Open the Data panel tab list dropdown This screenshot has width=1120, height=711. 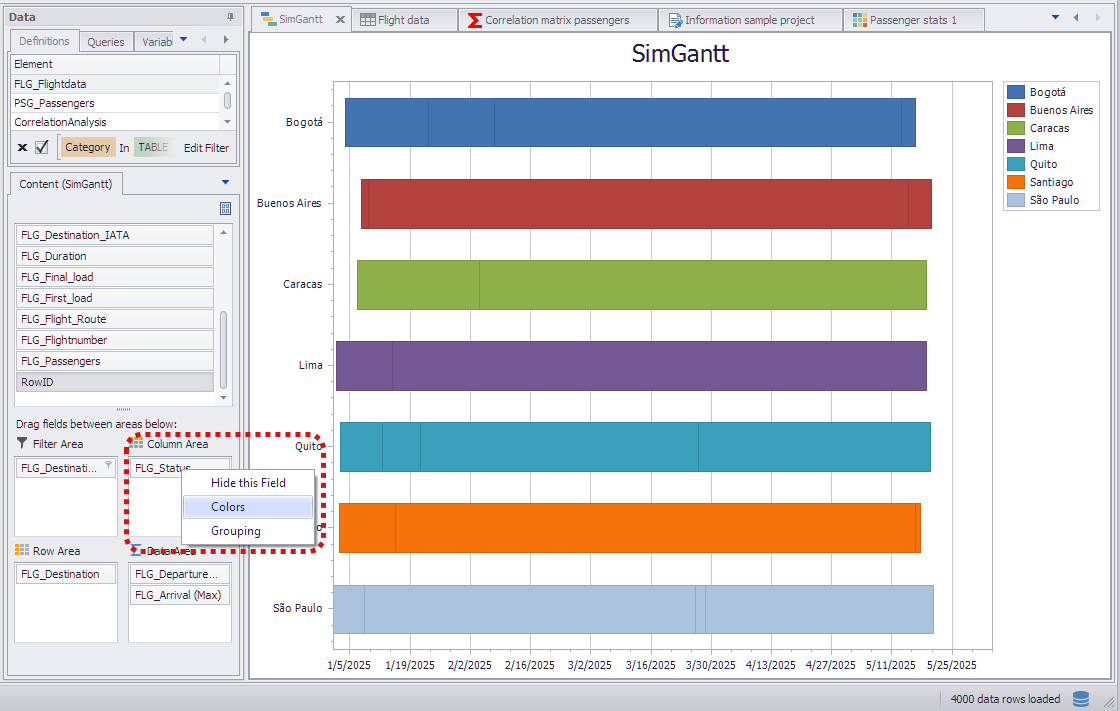click(183, 40)
